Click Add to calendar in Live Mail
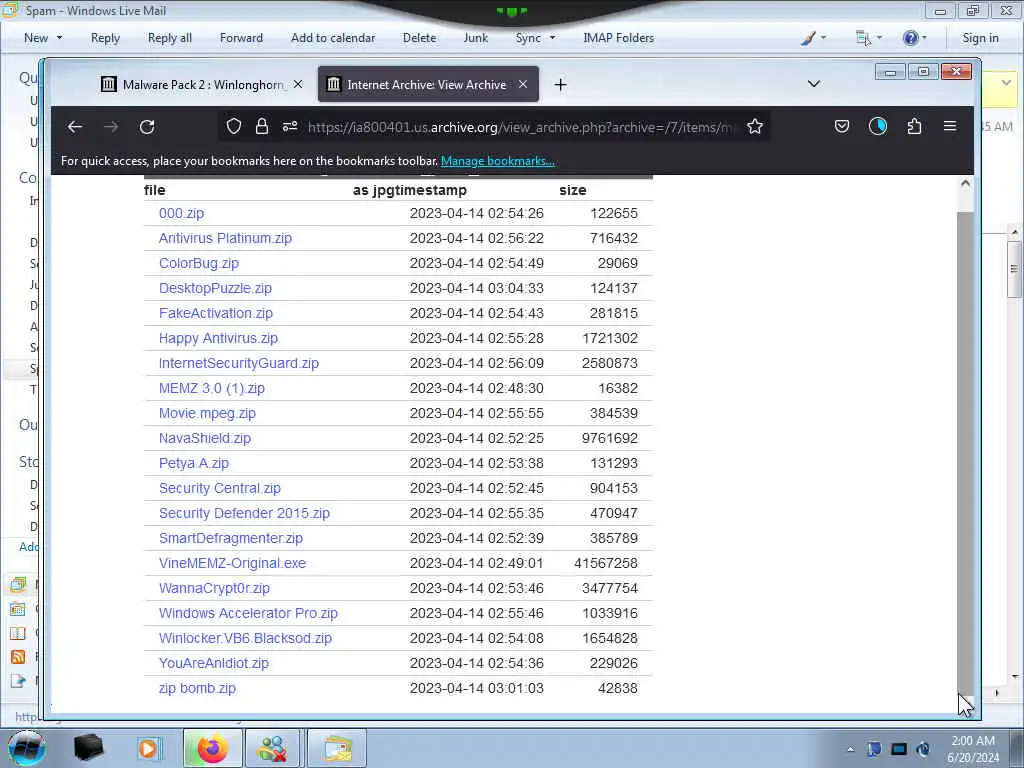This screenshot has width=1024, height=768. click(x=333, y=38)
